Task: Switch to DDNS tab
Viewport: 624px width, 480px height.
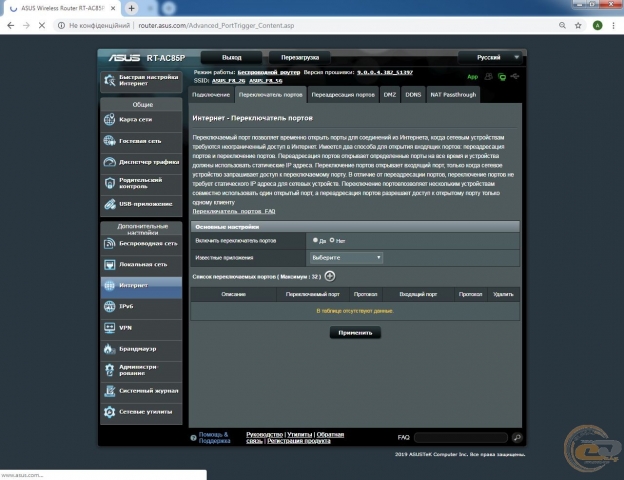Action: (x=413, y=95)
